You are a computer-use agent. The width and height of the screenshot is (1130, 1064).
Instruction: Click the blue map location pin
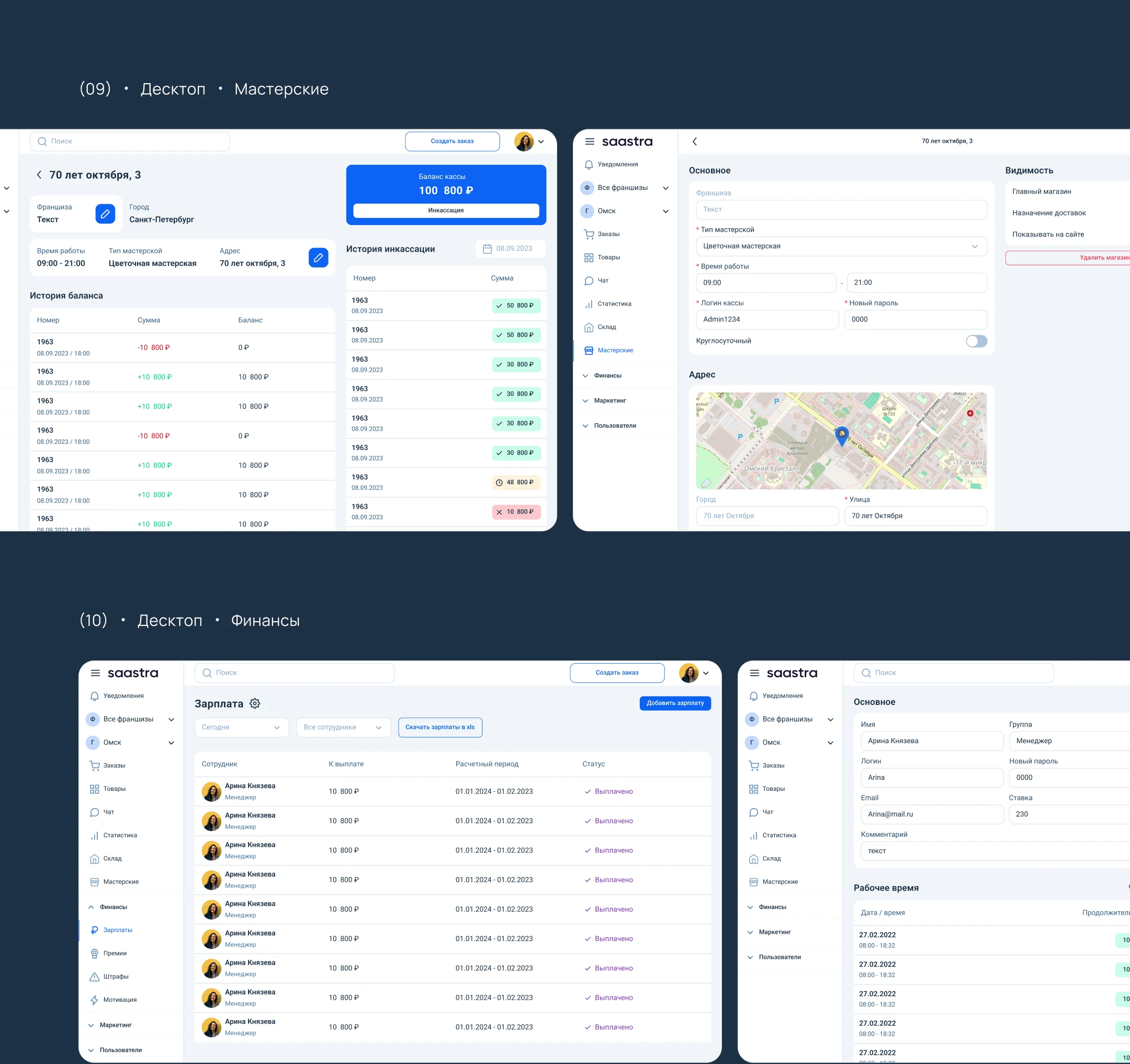pyautogui.click(x=841, y=435)
